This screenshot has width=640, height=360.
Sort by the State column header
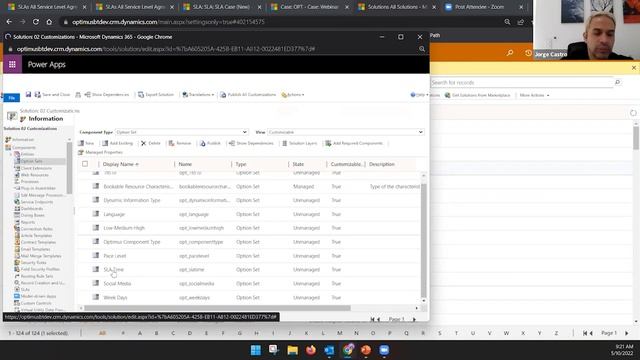pos(298,164)
